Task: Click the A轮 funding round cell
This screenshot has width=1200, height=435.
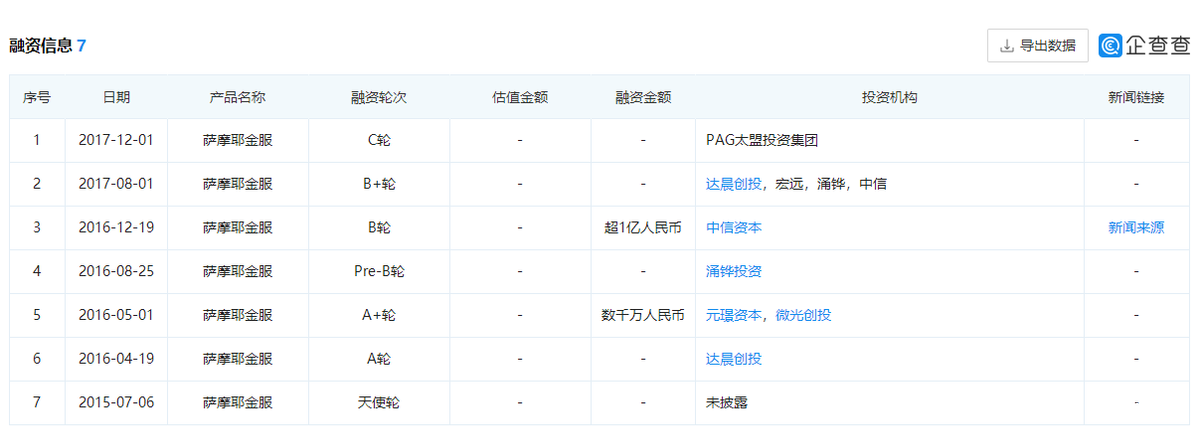Action: click(379, 359)
